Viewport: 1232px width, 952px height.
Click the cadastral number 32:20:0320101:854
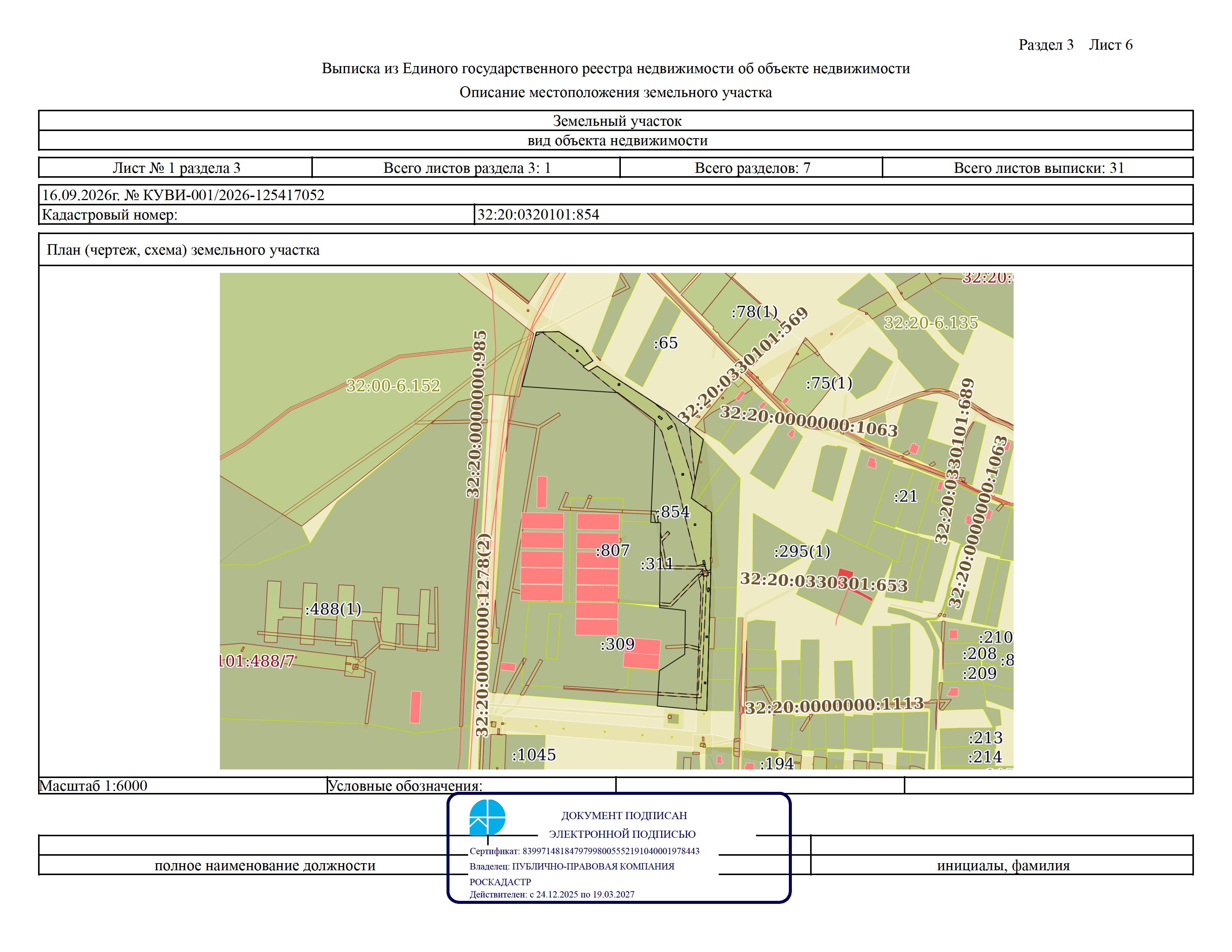point(538,215)
